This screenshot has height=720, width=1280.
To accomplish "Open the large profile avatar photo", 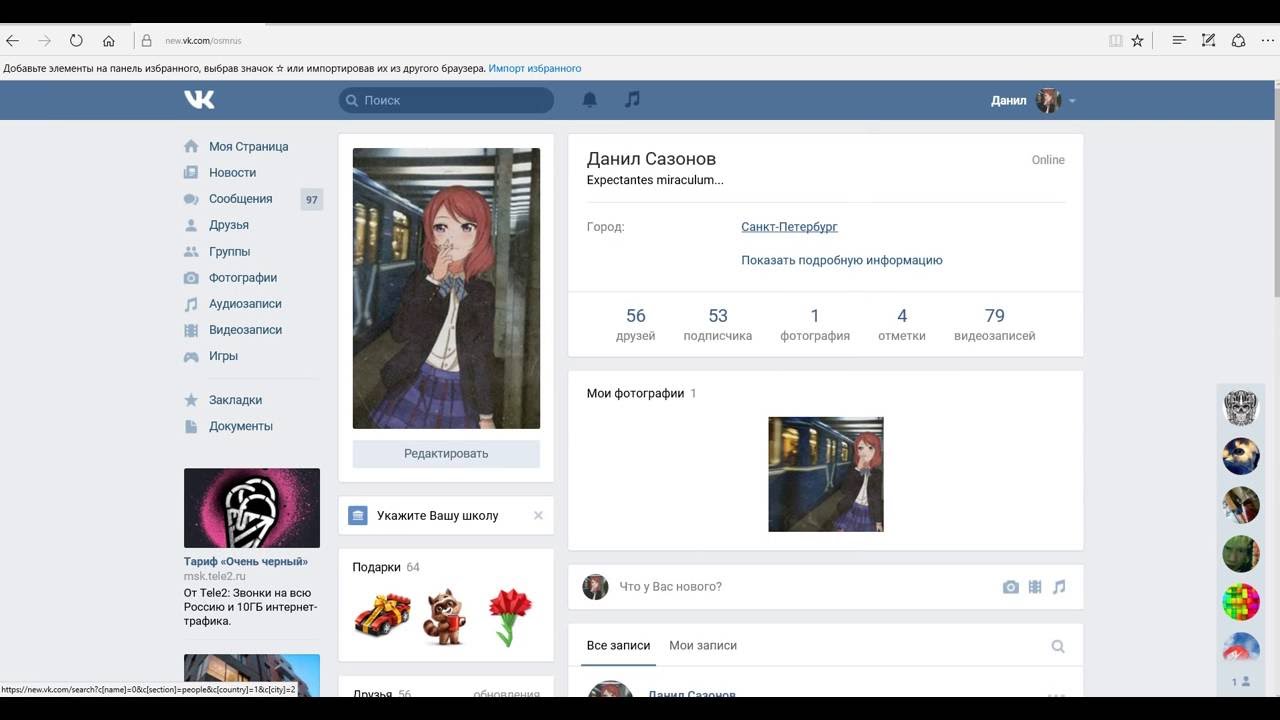I will tap(446, 288).
